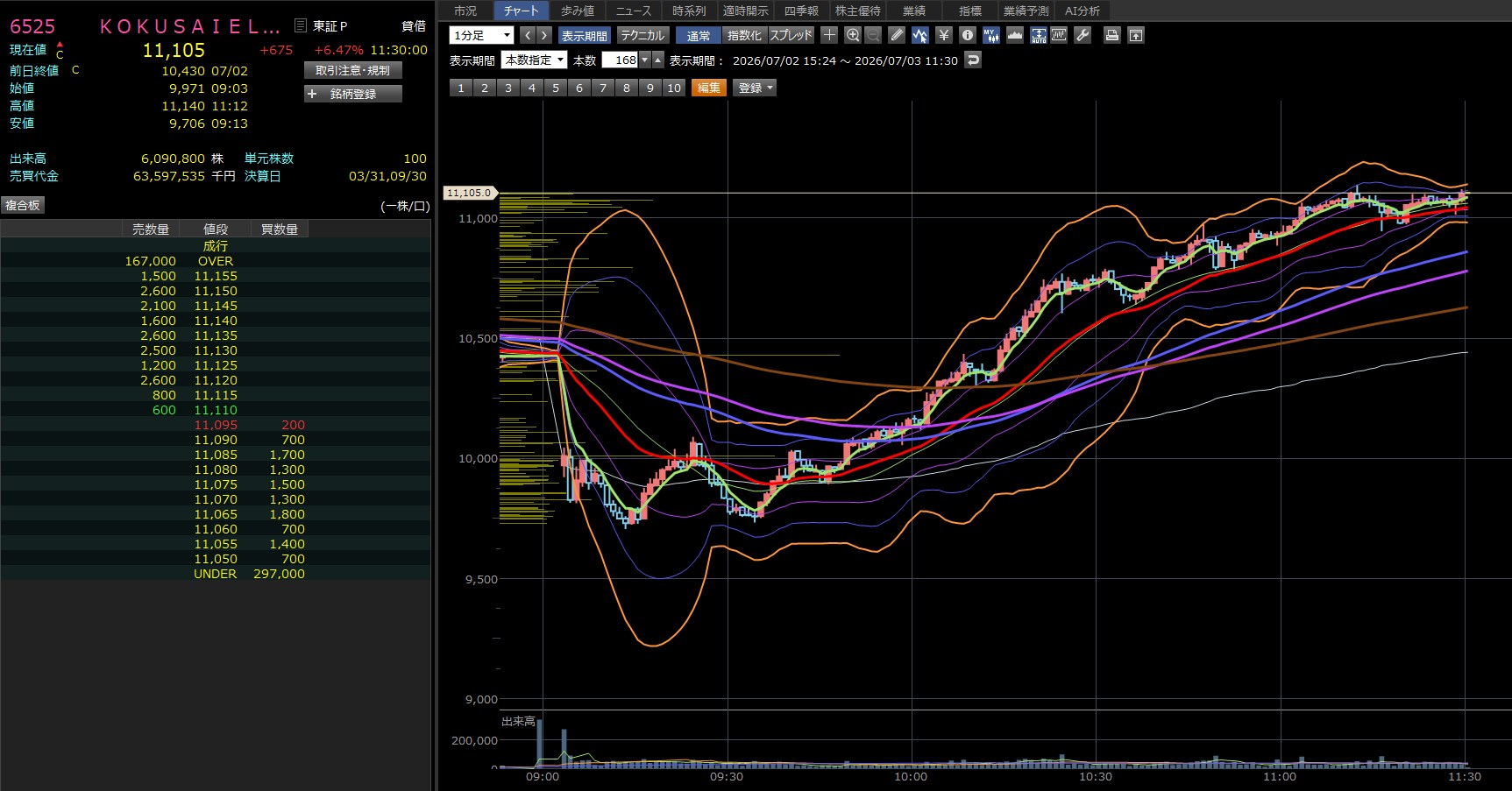Select chart preset 5
This screenshot has width=1512, height=791.
[x=556, y=88]
